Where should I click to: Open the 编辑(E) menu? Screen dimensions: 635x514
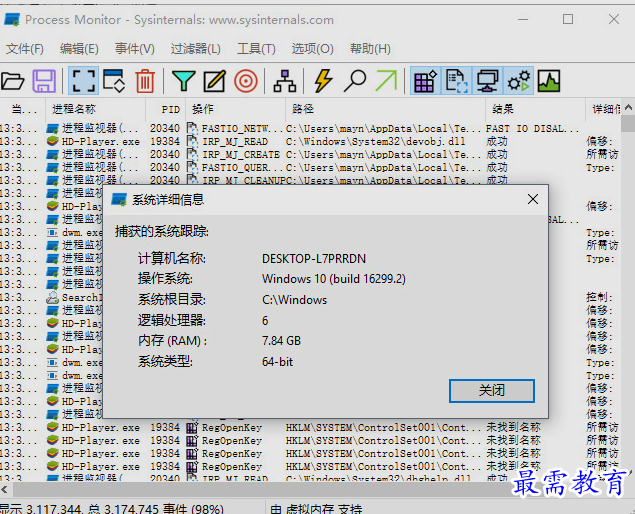coord(79,49)
